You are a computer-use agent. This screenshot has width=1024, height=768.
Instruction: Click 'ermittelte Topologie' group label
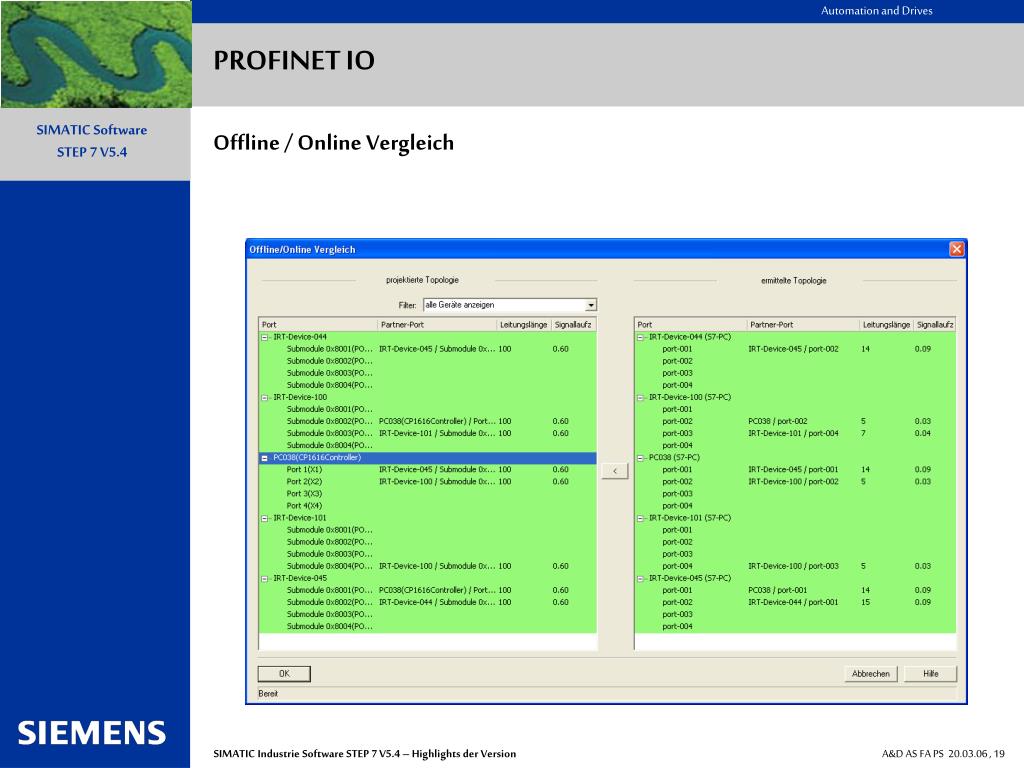793,281
